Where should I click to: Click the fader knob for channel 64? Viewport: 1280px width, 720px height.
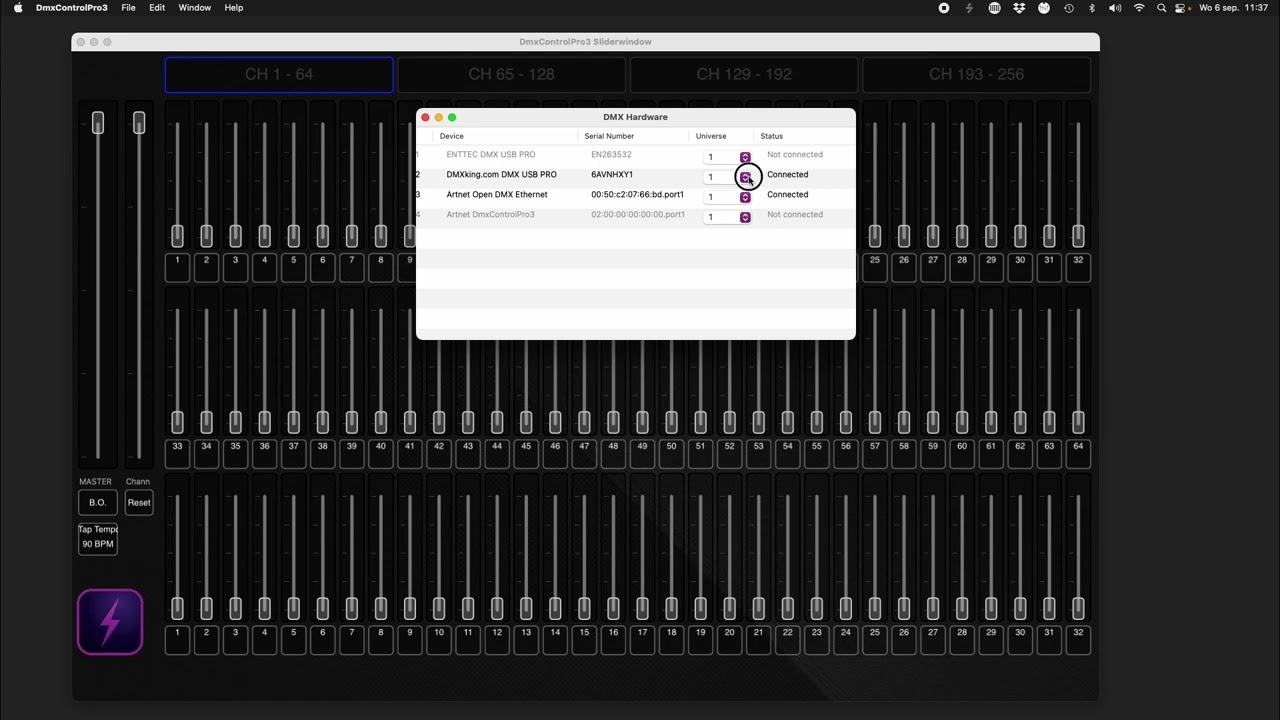tap(1078, 422)
